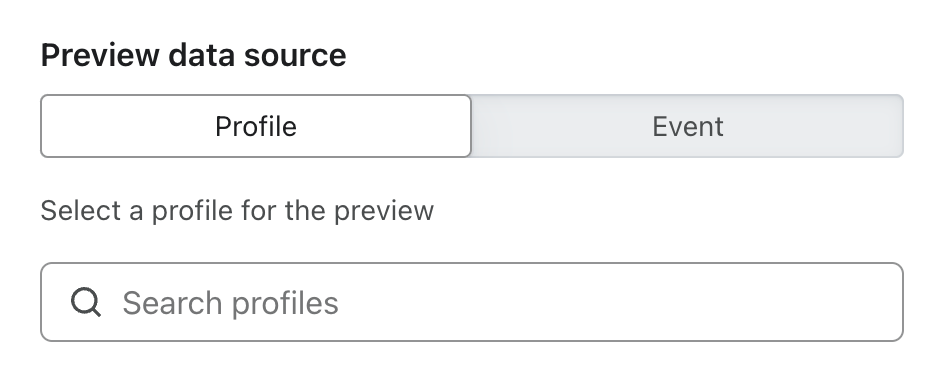Screen dimensions: 940x366
Task: Toggle the data source to Profile
Action: pyautogui.click(x=256, y=126)
